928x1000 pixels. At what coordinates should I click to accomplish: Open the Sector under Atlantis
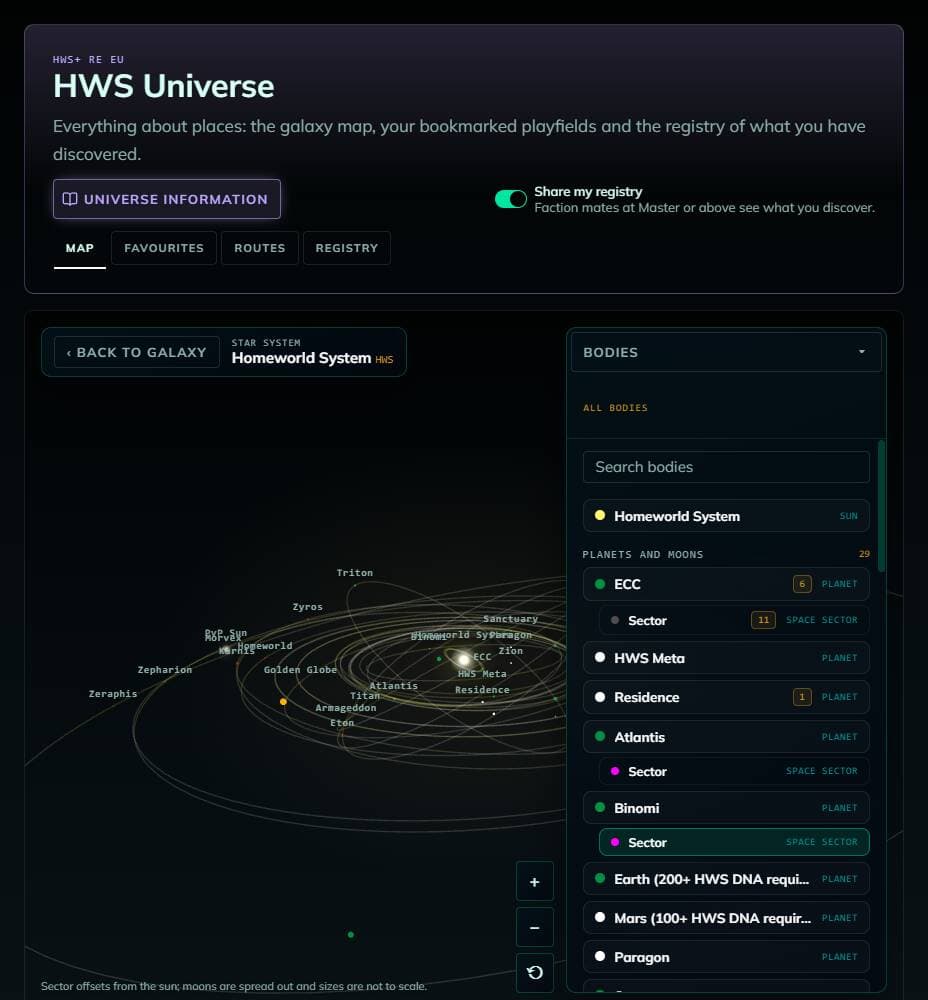[x=734, y=771]
